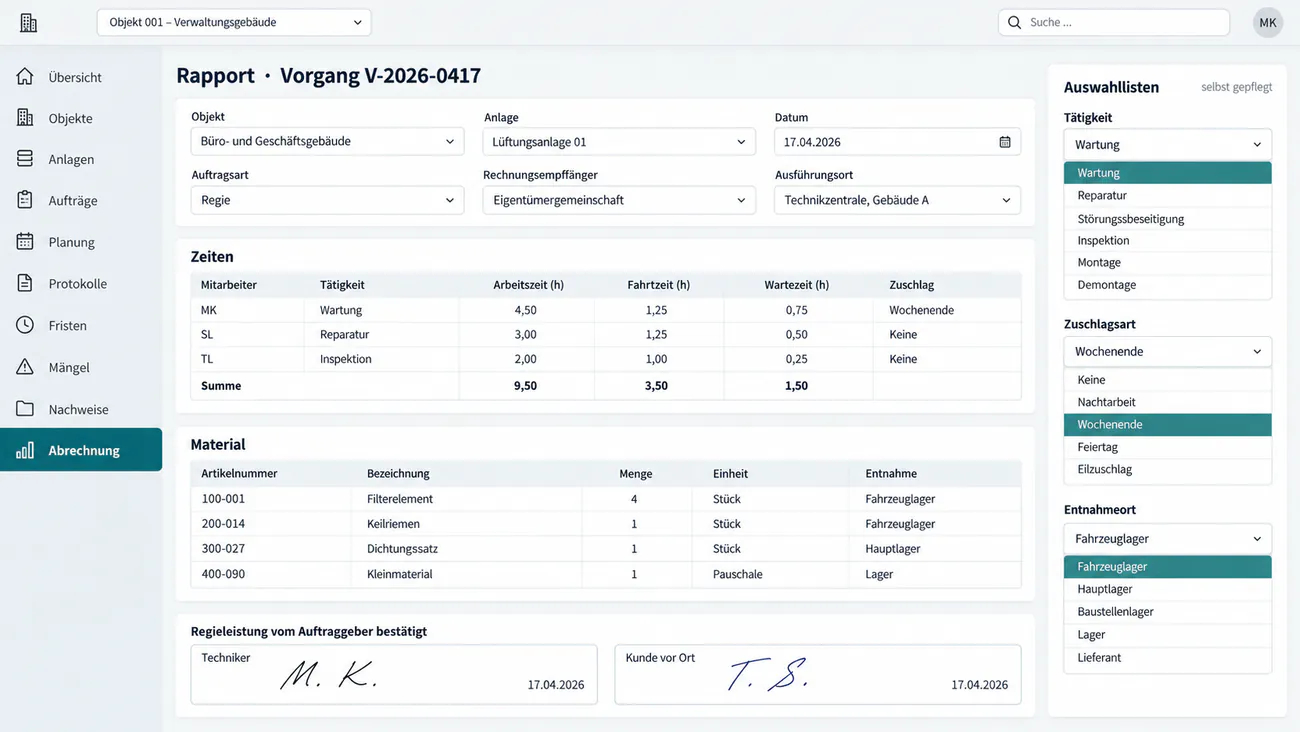Collapse the Tätigkeit selection list dropdown
This screenshot has height=732, width=1300.
coord(1168,144)
